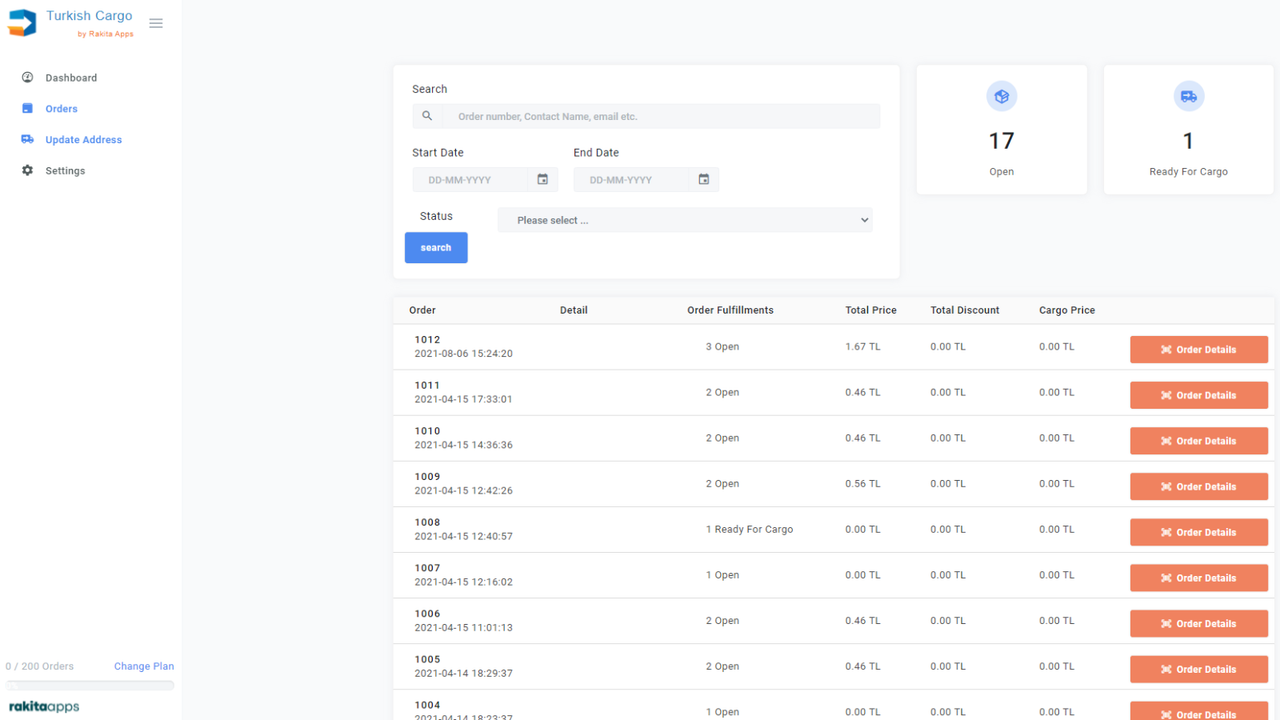Image resolution: width=1280 pixels, height=720 pixels.
Task: Click the Settings gear icon
Action: point(27,170)
